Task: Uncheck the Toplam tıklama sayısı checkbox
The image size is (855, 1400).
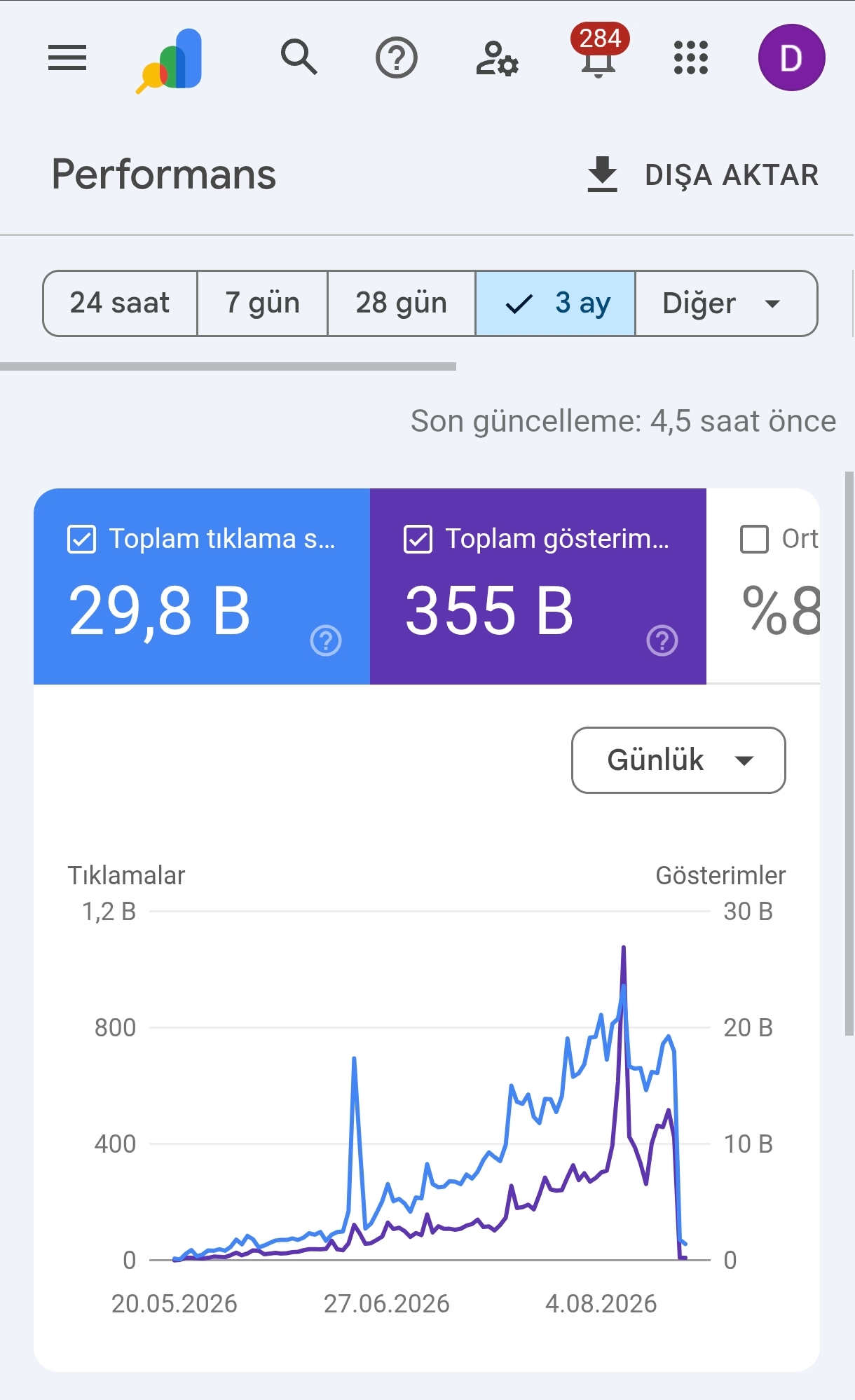Action: (x=81, y=540)
